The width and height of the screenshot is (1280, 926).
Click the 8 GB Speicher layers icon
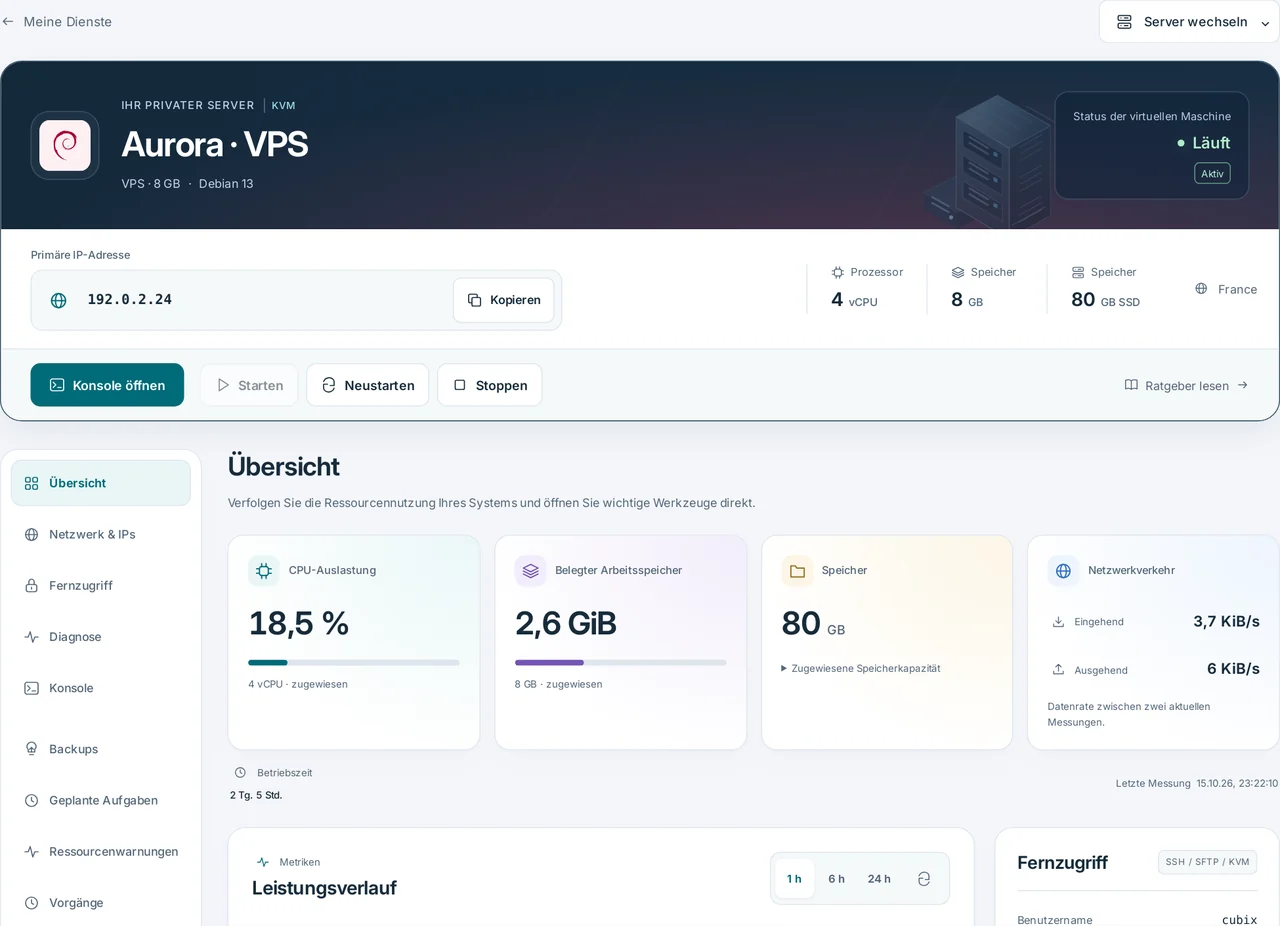958,272
